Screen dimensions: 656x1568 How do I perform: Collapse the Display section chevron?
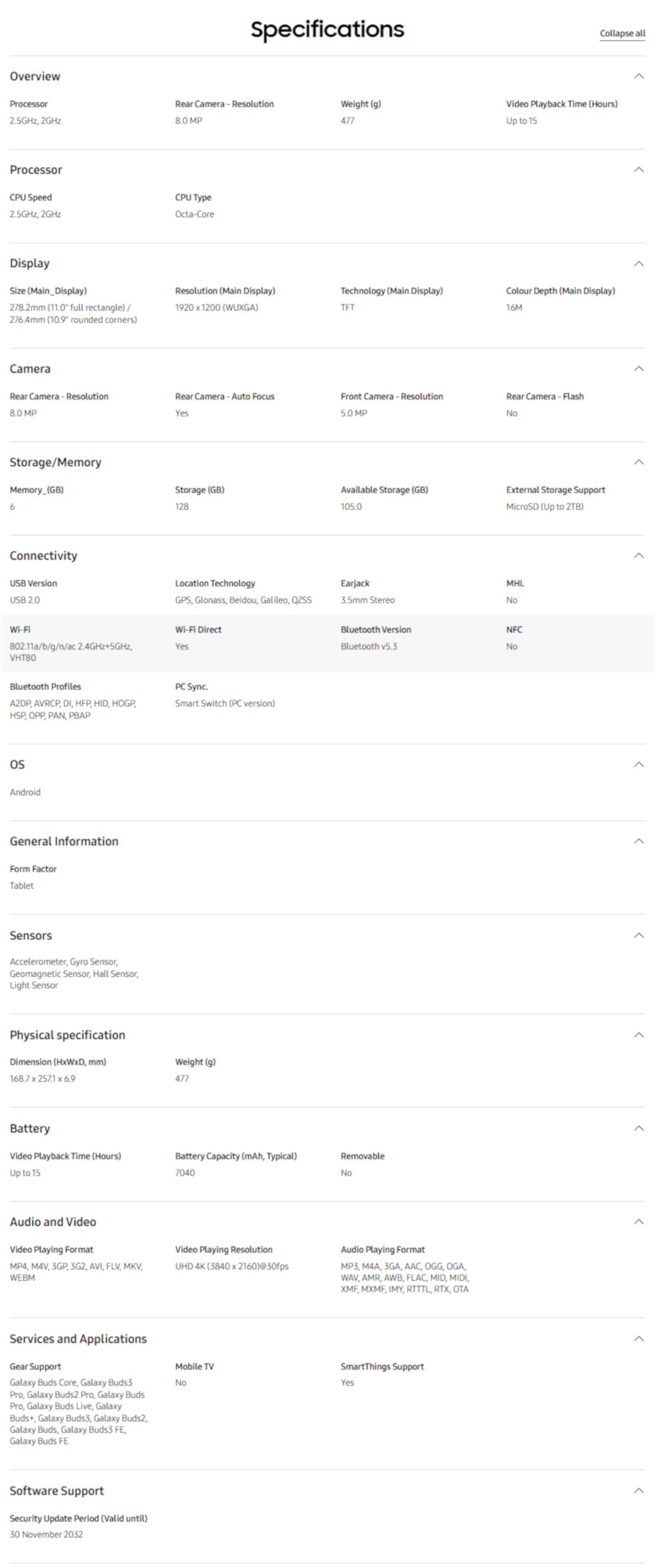(x=639, y=263)
